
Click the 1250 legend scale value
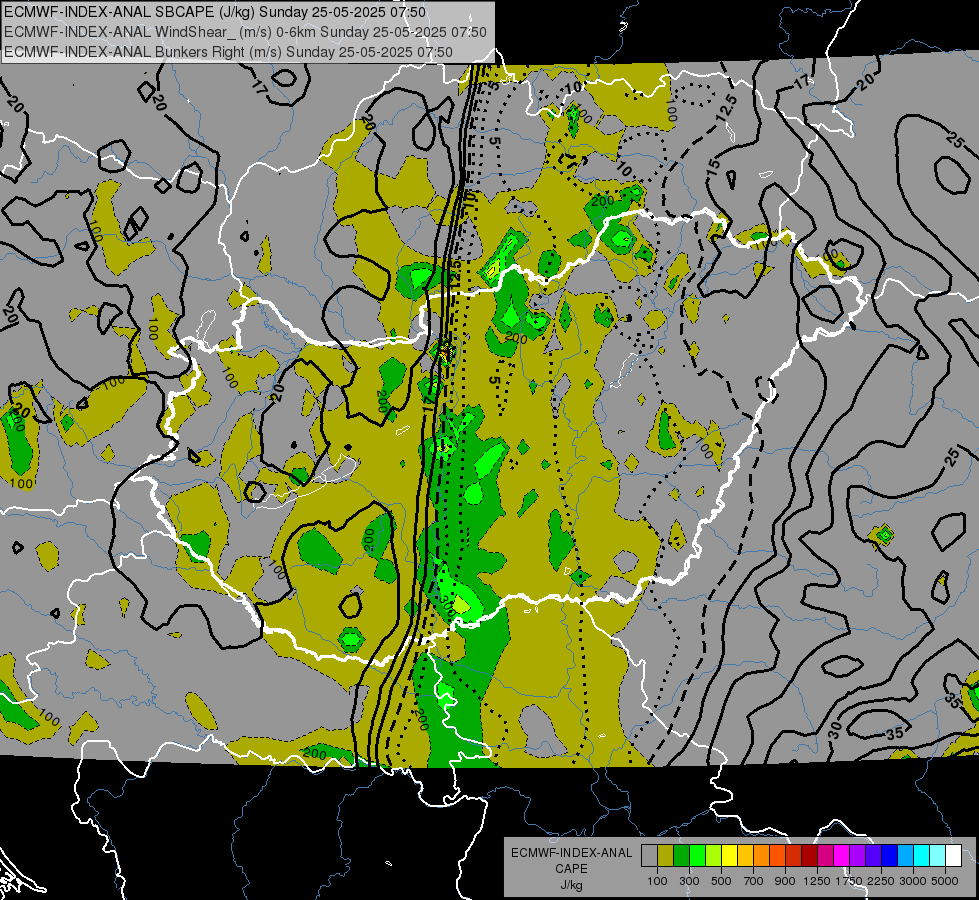(818, 881)
